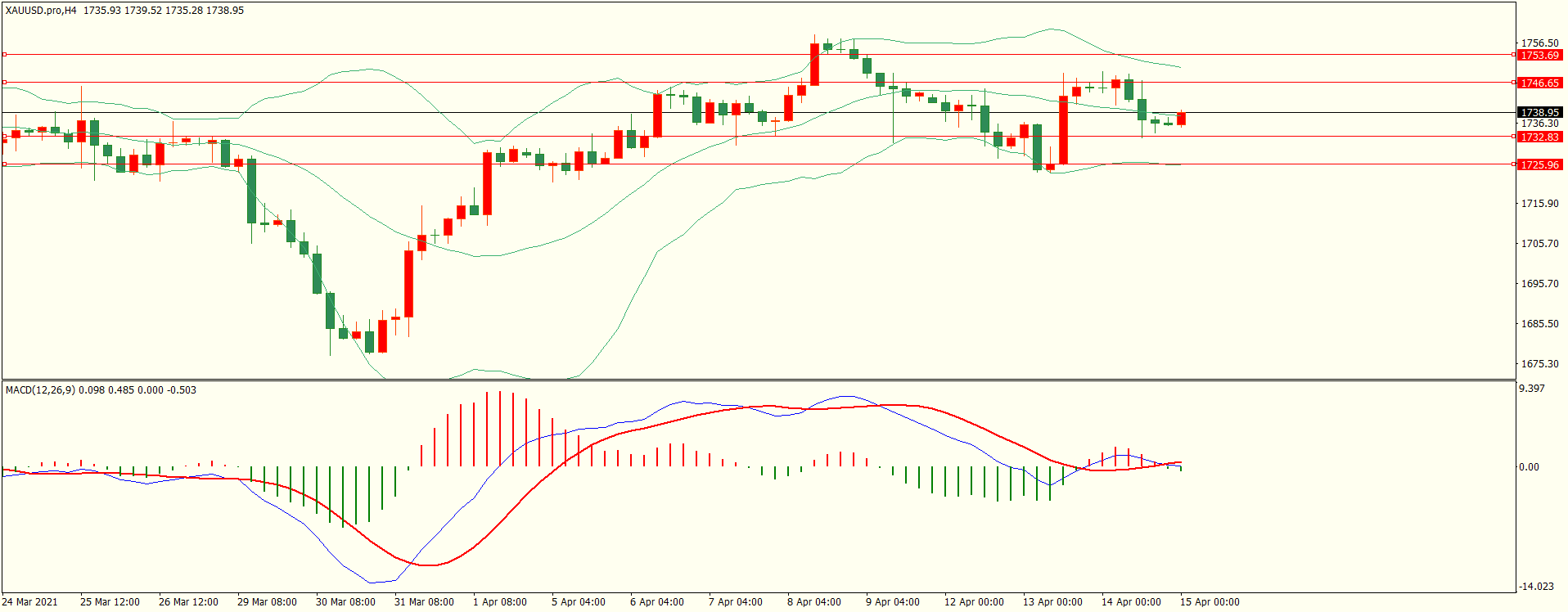Image resolution: width=1568 pixels, height=612 pixels.
Task: Click the 9.397 MACD scale maximum label
Action: [1531, 389]
